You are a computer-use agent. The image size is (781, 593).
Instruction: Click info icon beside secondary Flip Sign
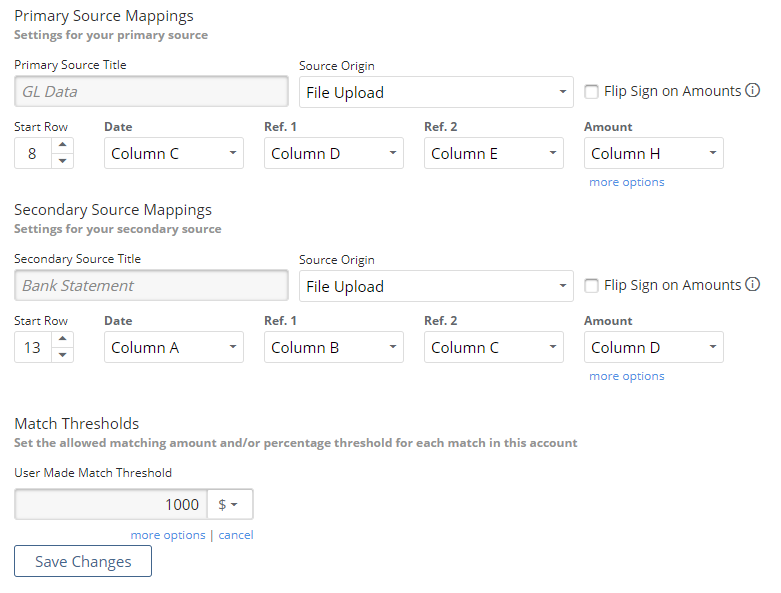pos(752,284)
